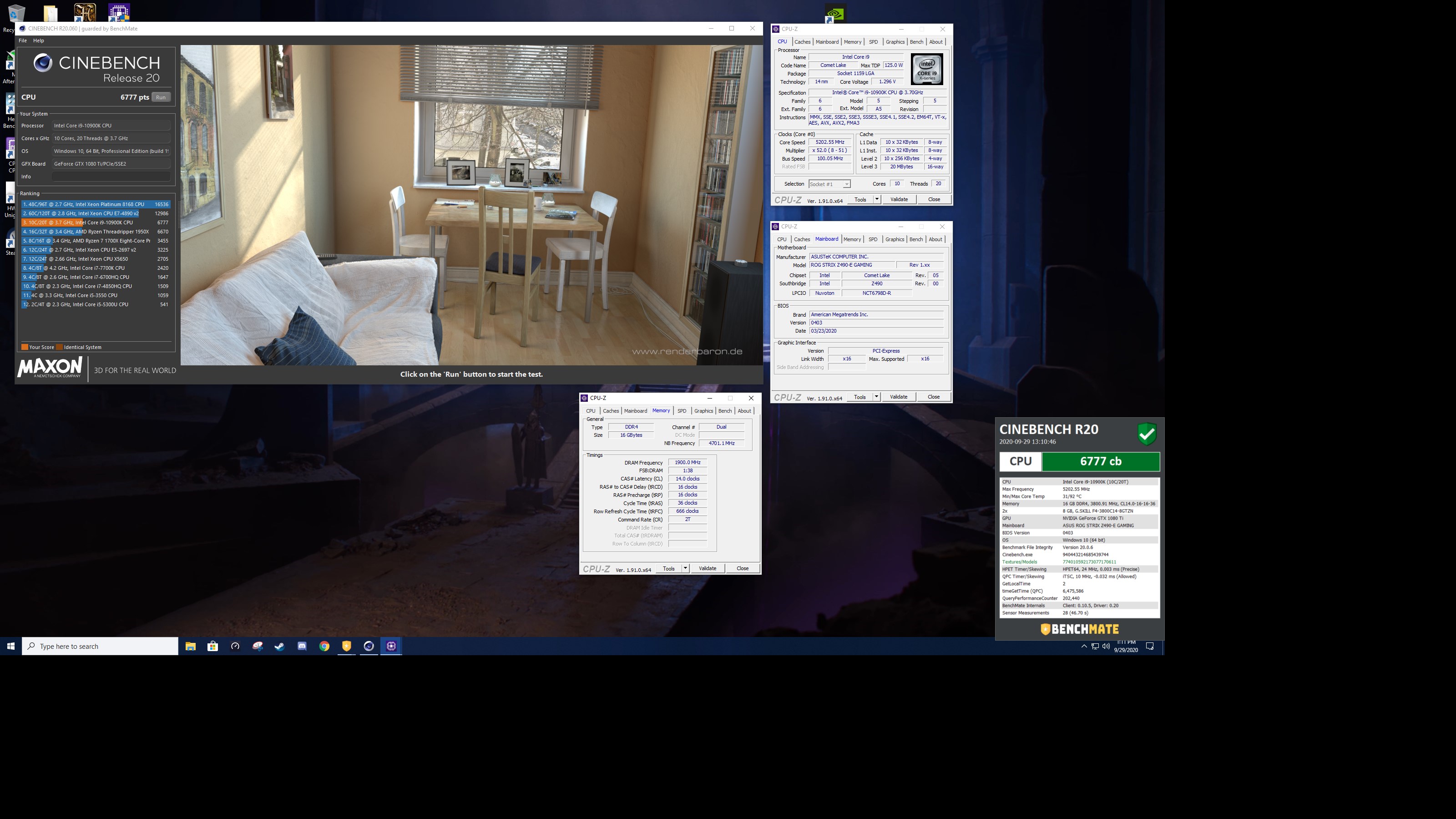This screenshot has height=819, width=1456.
Task: Click Validate in Memory CPU-Z window
Action: pos(707,569)
